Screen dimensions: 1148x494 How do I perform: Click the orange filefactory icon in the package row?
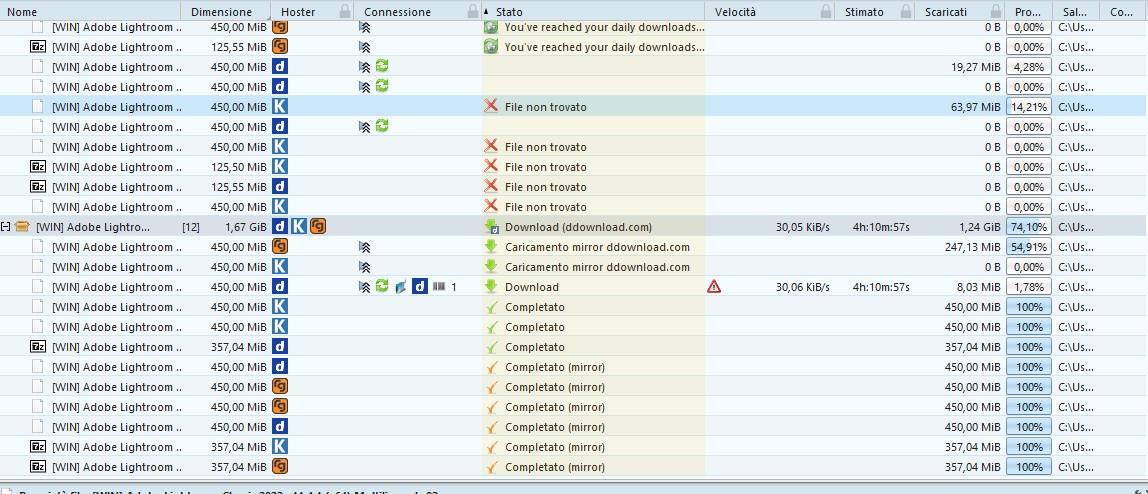click(x=318, y=226)
